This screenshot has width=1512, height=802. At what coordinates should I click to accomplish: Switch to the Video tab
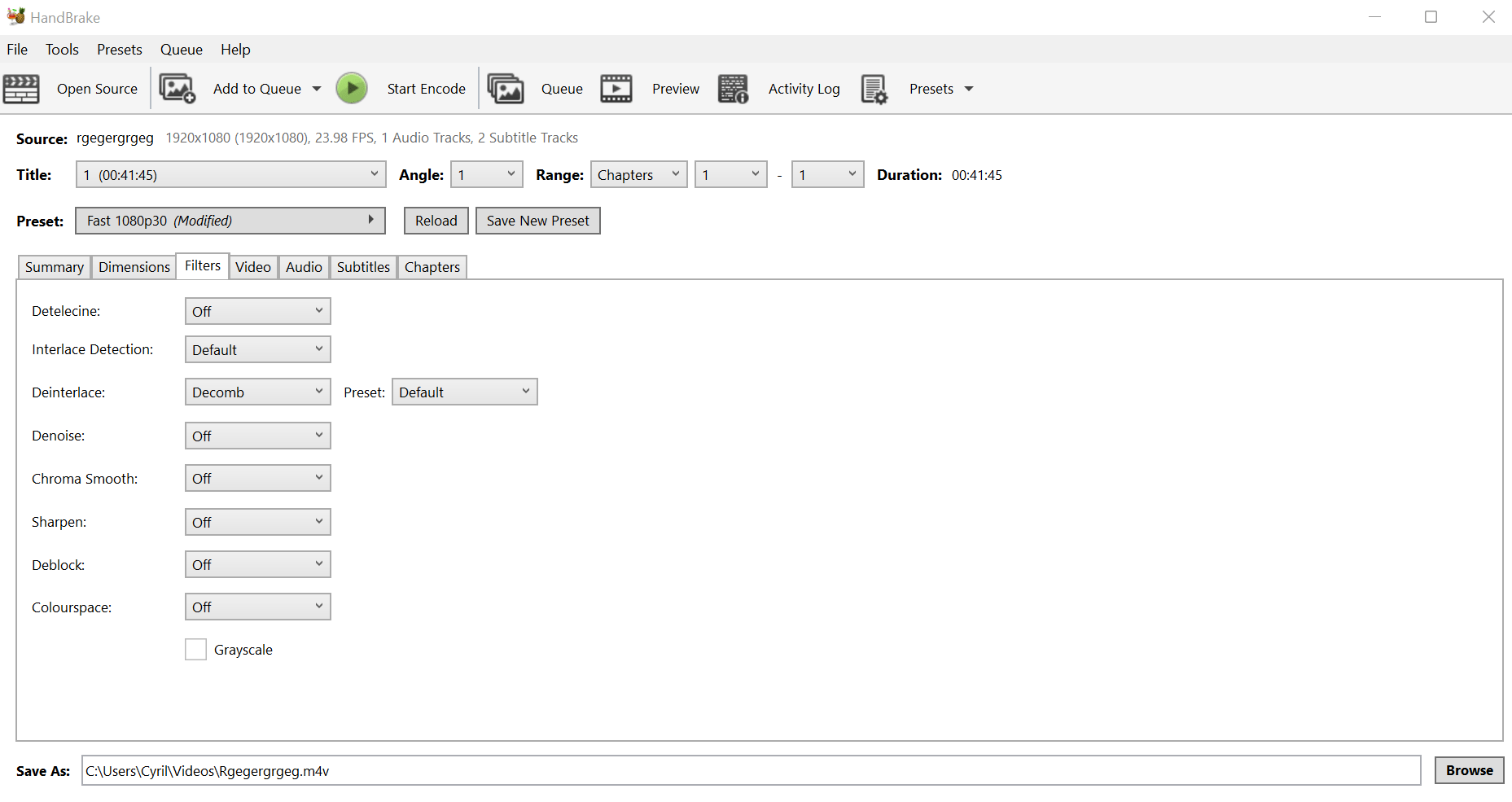point(253,267)
